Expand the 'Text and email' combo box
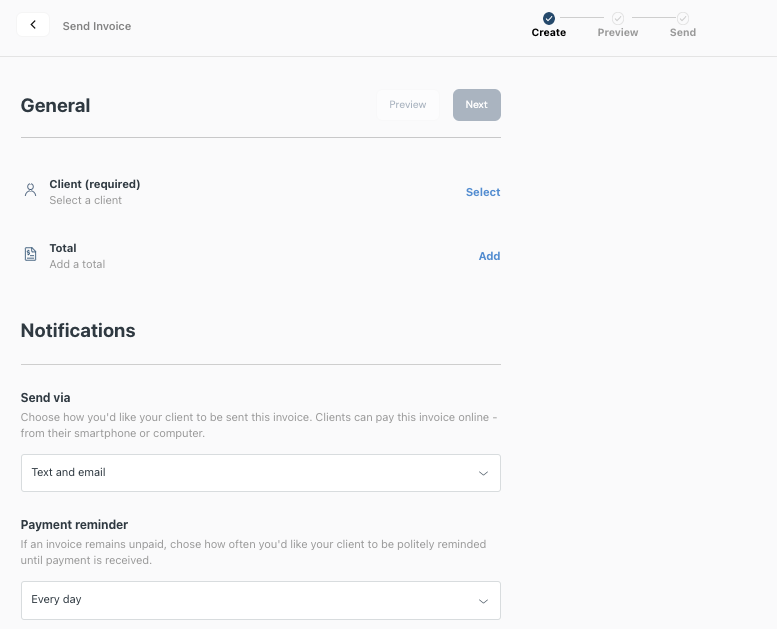 pyautogui.click(x=261, y=473)
